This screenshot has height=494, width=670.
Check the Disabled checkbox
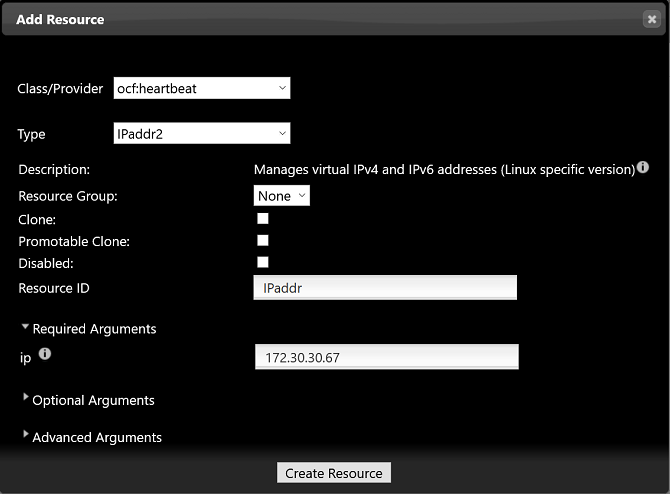click(x=263, y=262)
